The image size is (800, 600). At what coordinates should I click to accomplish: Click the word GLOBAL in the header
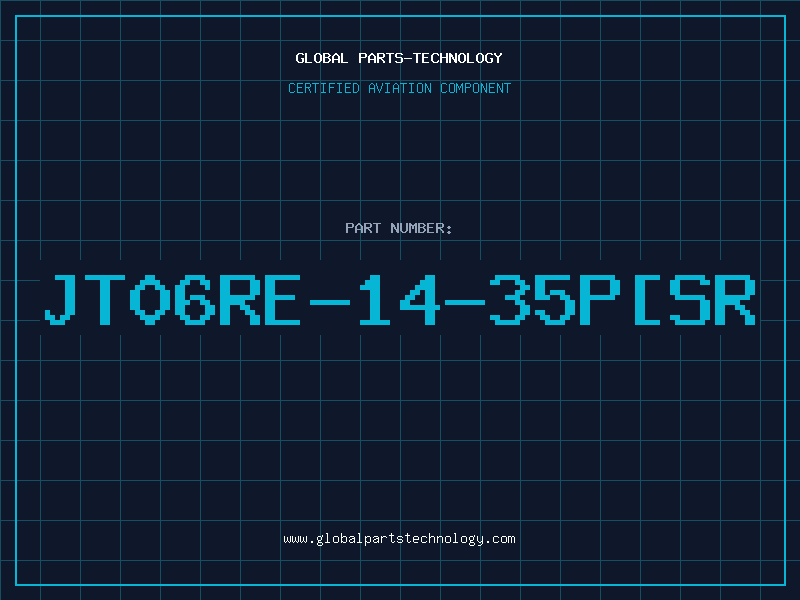[321, 58]
